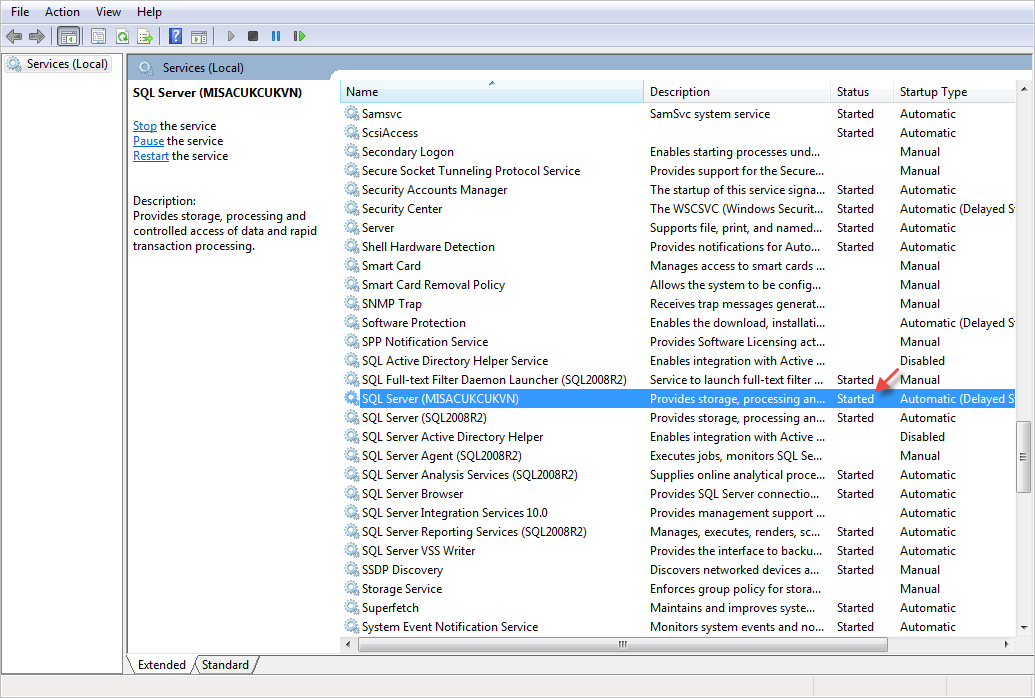Click the Start Service play icon
The width and height of the screenshot is (1035, 698).
tap(230, 36)
